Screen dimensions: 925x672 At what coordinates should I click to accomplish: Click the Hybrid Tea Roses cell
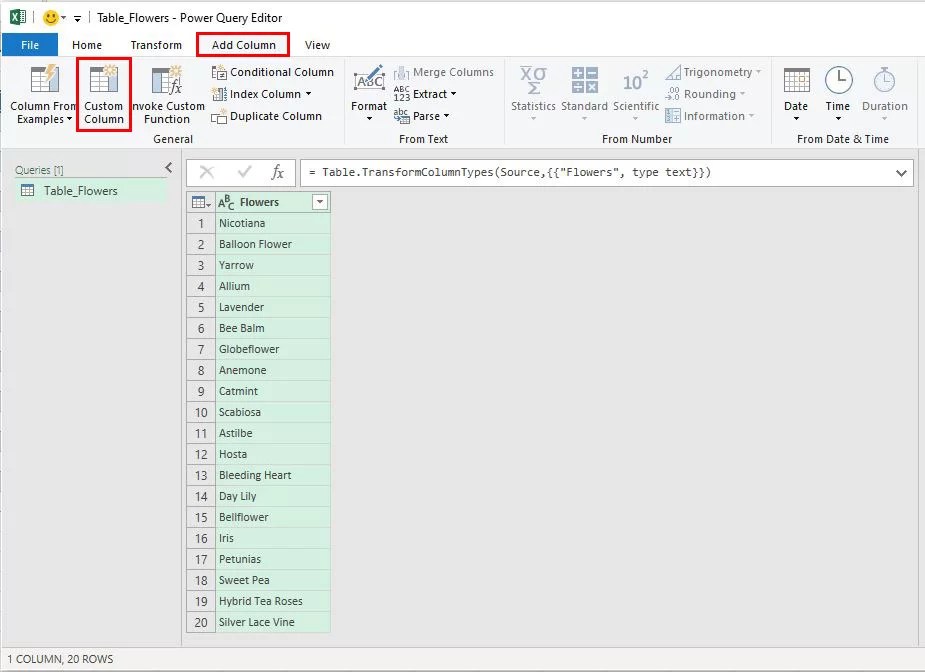pos(273,601)
